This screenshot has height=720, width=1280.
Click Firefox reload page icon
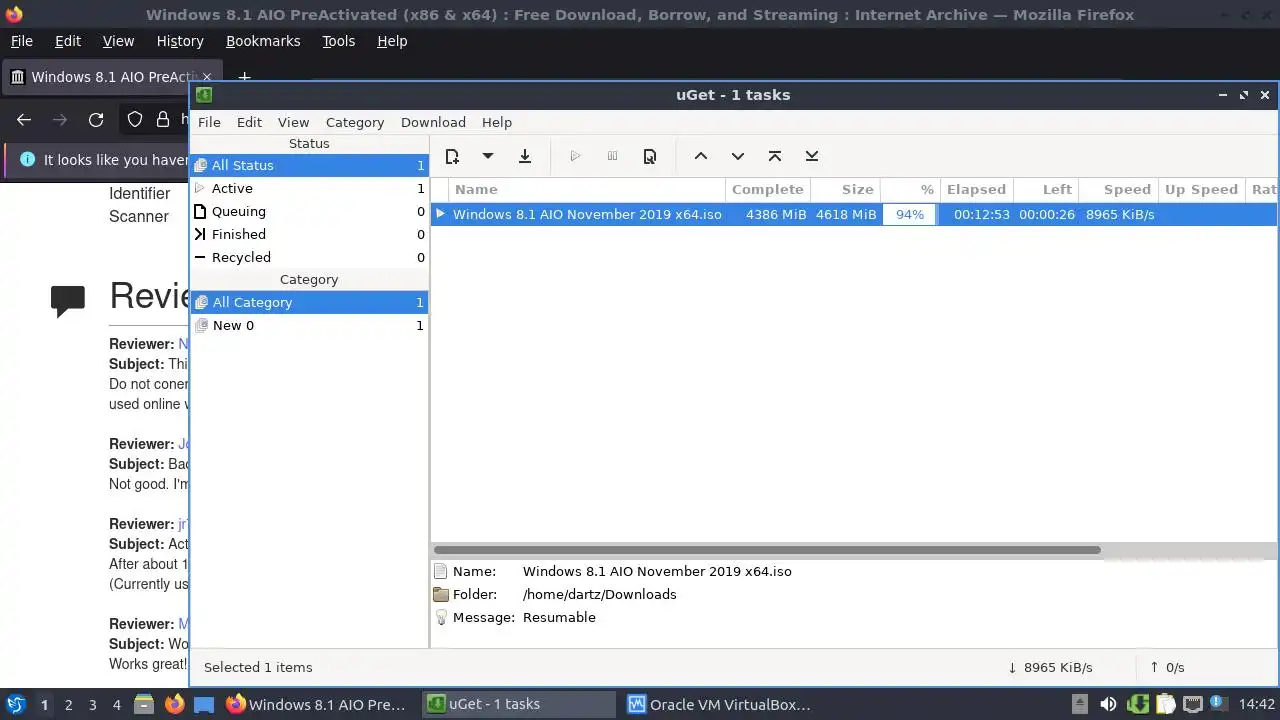coord(96,120)
